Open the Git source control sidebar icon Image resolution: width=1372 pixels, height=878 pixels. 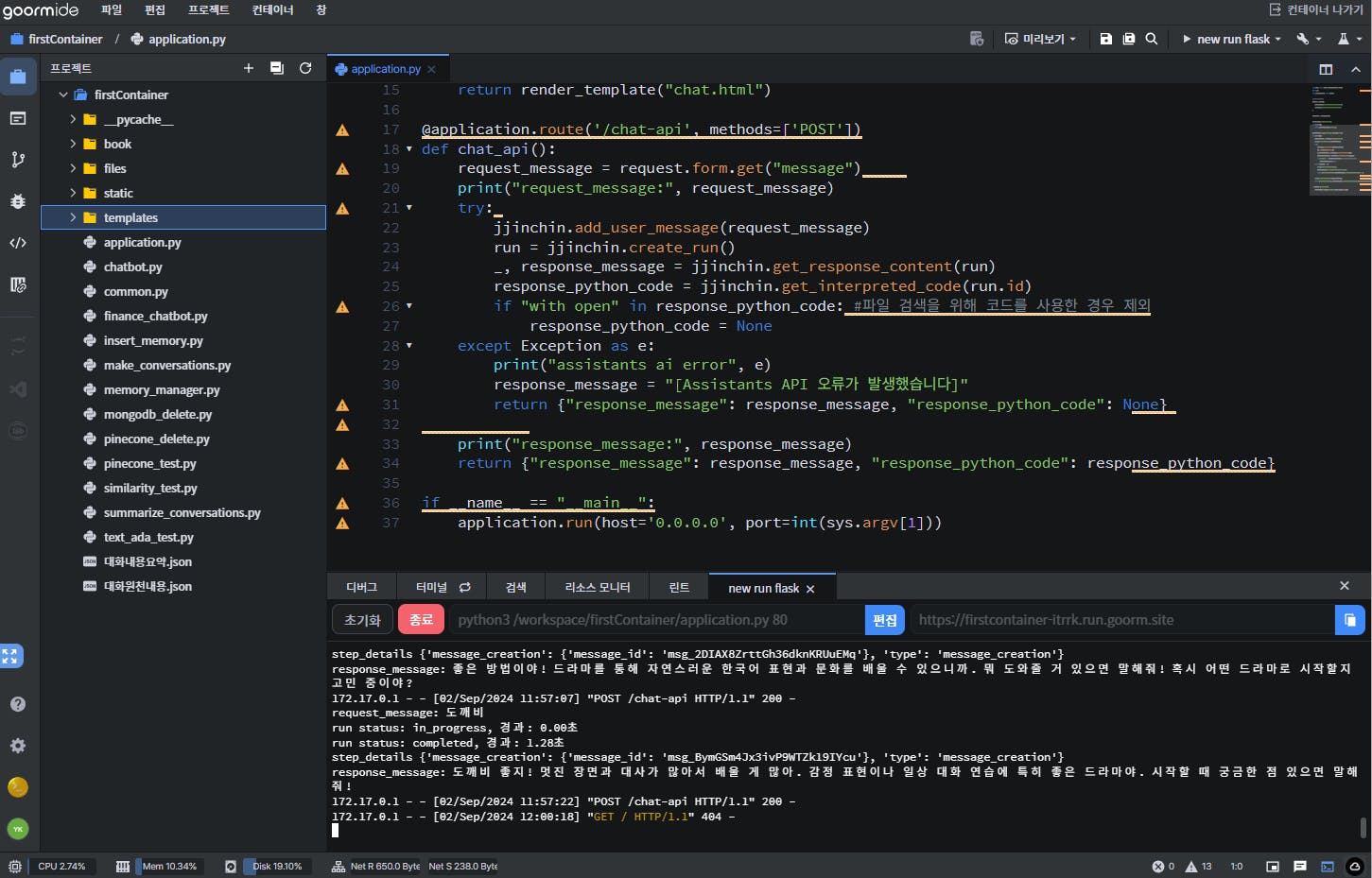tap(18, 160)
